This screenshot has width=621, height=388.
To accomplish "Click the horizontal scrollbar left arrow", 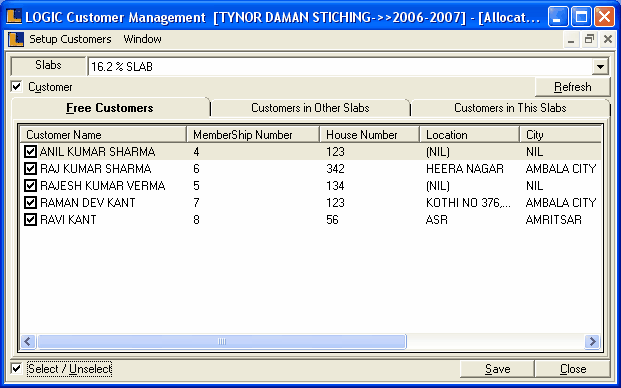I will pos(28,341).
